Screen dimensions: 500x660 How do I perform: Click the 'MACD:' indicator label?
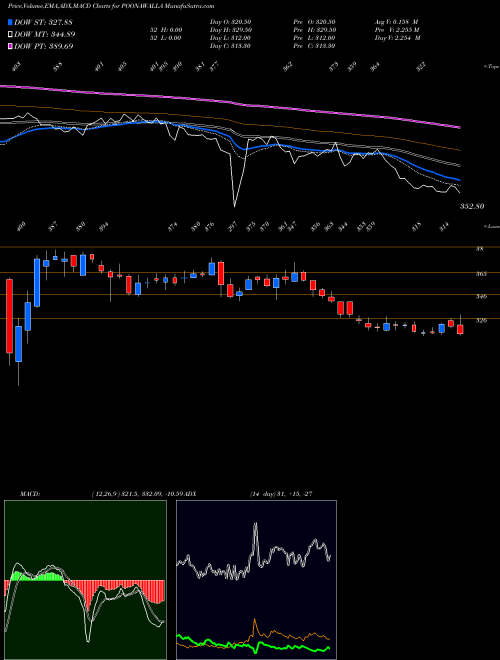[29, 493]
